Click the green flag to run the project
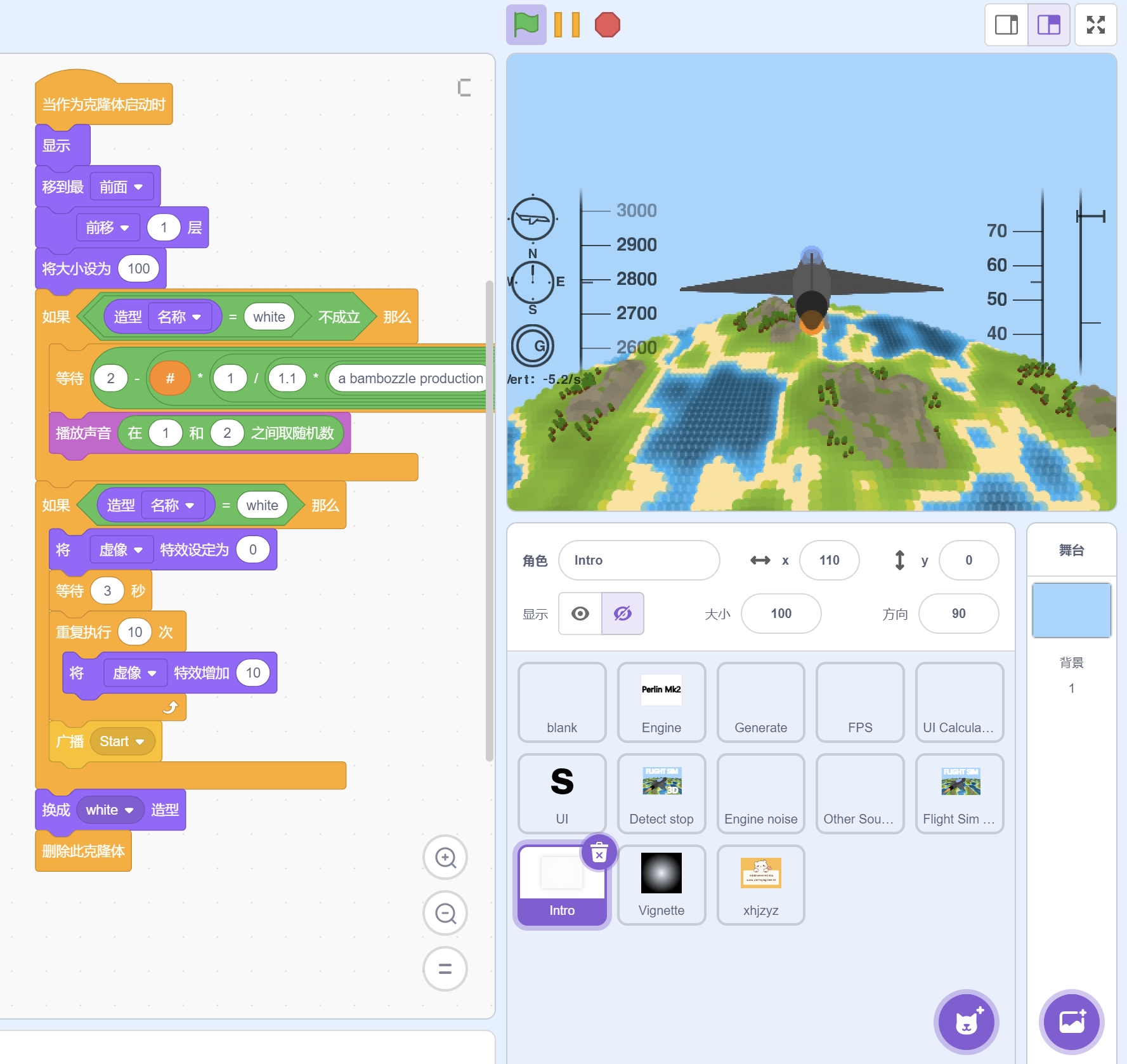Image resolution: width=1127 pixels, height=1064 pixels. tap(526, 24)
